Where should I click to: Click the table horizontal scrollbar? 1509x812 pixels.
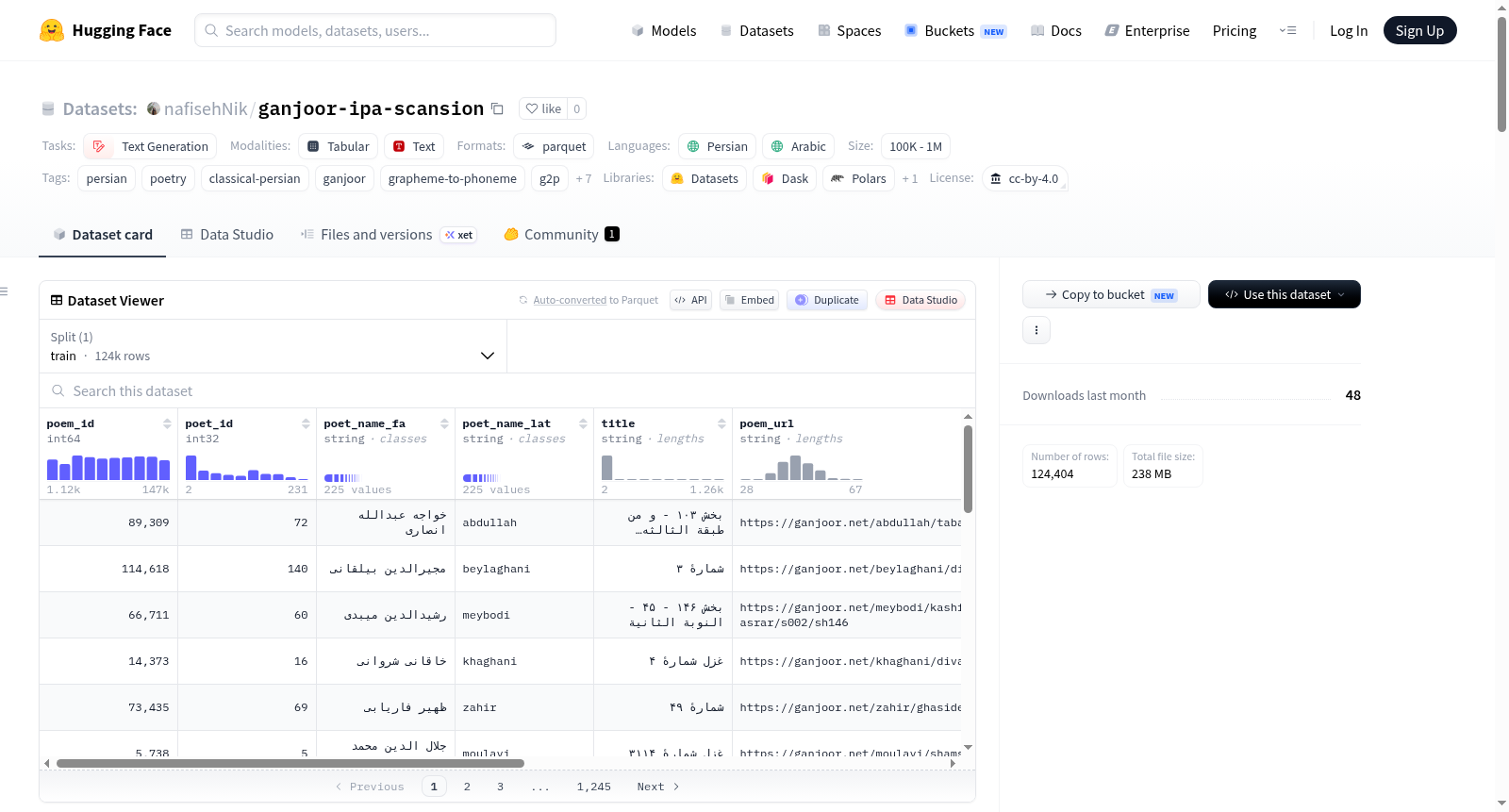point(290,763)
